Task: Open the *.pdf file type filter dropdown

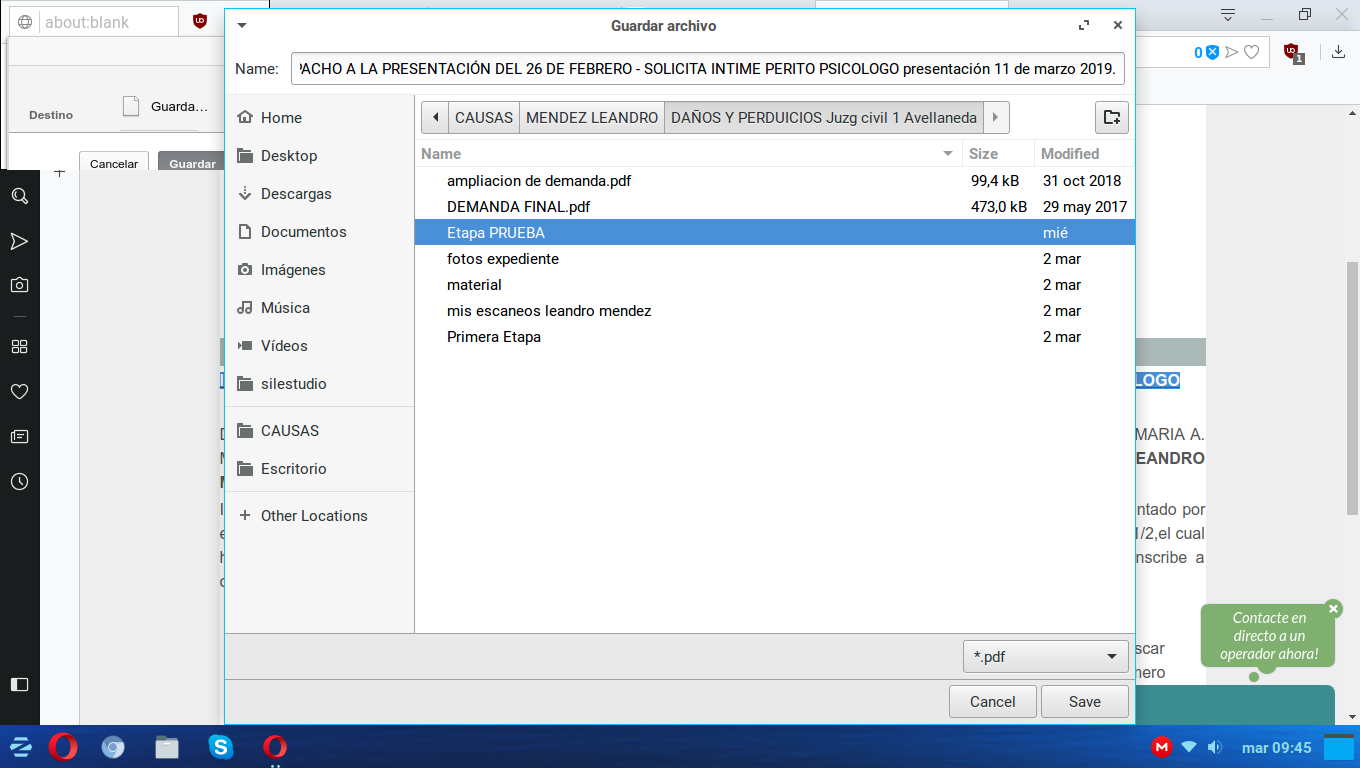Action: click(1044, 657)
